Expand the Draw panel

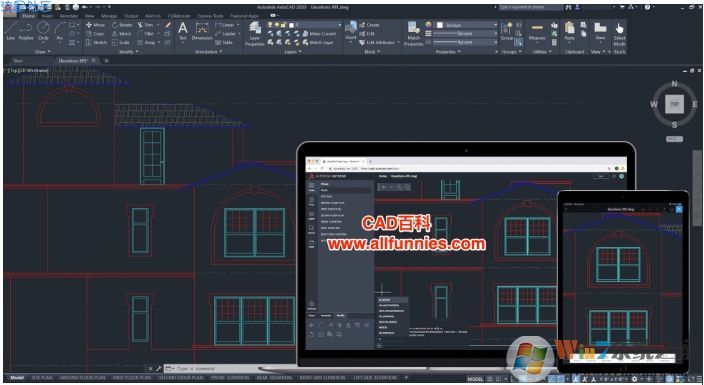[x=43, y=52]
